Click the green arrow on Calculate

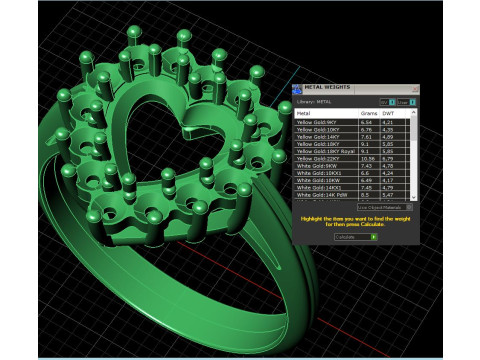tap(374, 237)
